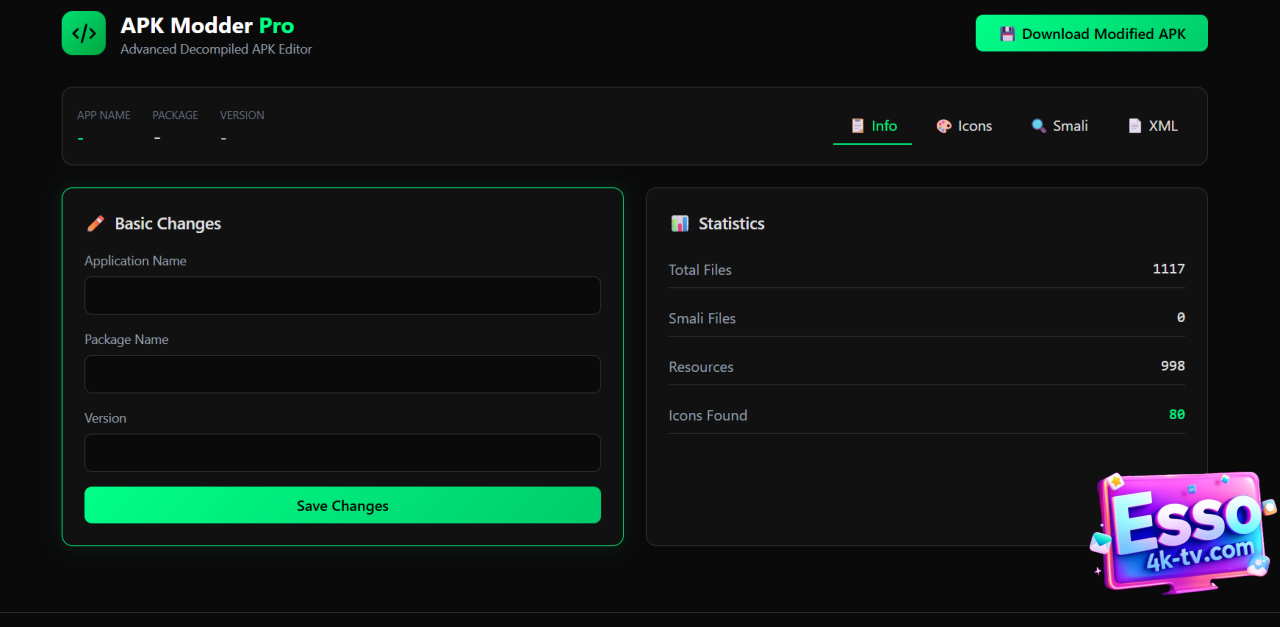Click the Total Files count 1117

coord(1168,269)
